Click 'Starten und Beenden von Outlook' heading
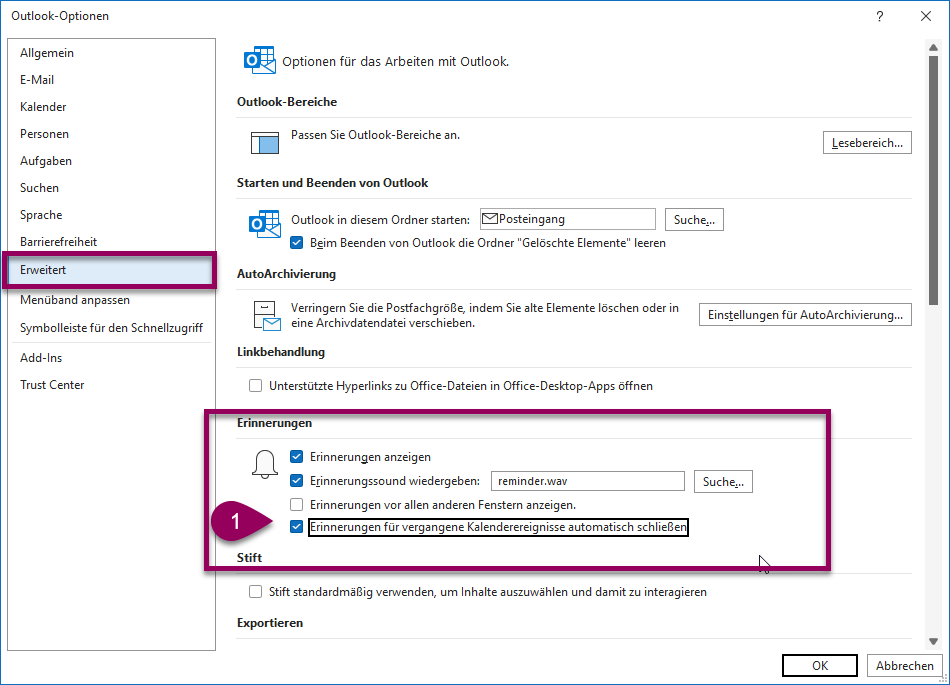The image size is (950, 685). pos(332,183)
